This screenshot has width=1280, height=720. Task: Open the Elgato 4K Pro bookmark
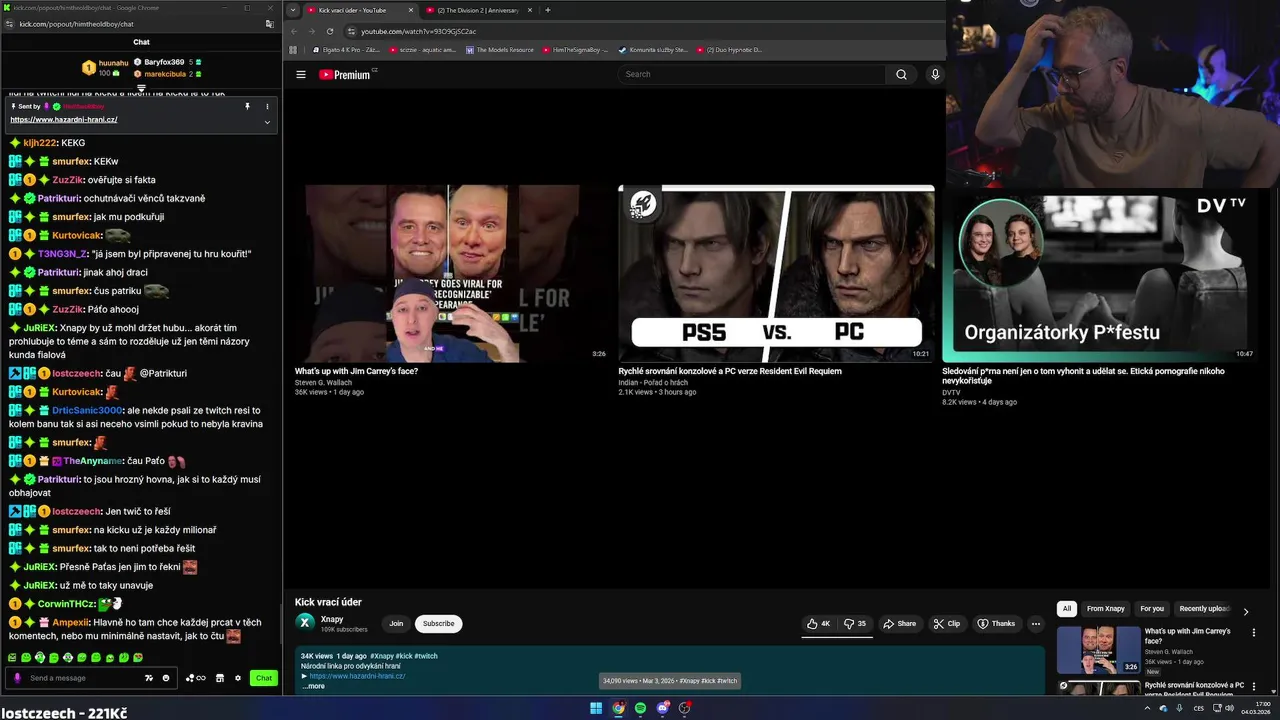pyautogui.click(x=346, y=49)
